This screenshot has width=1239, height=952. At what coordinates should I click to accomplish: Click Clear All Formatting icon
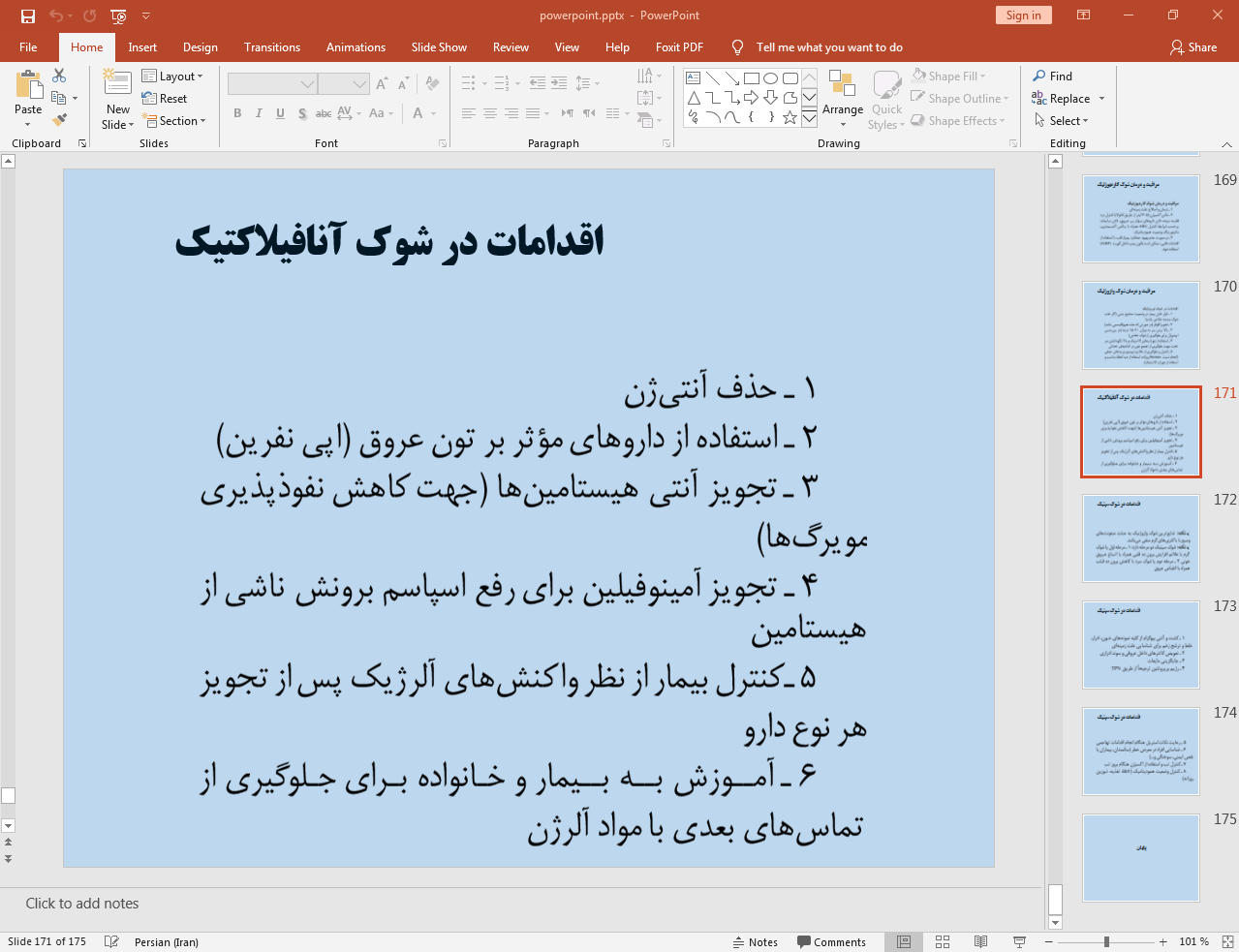(432, 84)
